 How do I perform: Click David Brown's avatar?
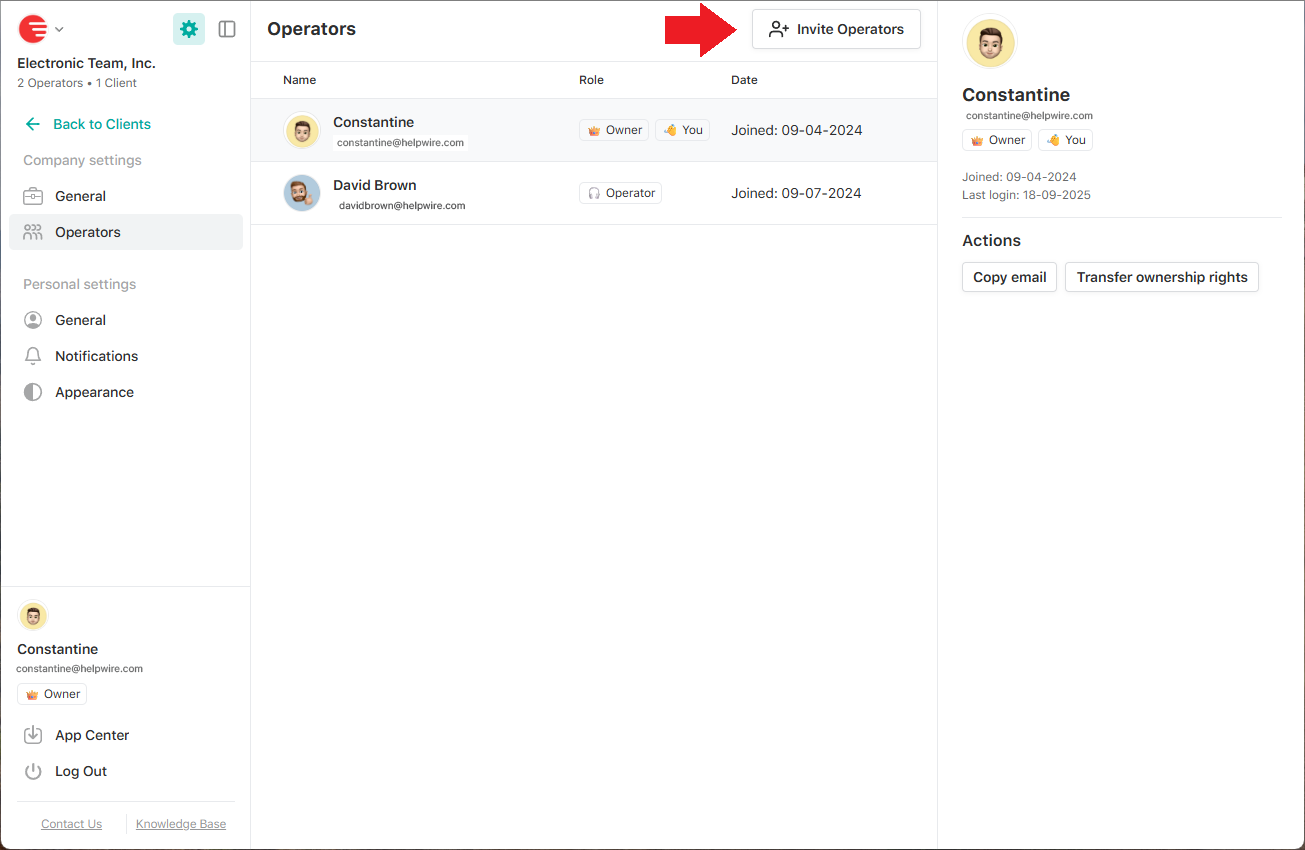pos(302,193)
